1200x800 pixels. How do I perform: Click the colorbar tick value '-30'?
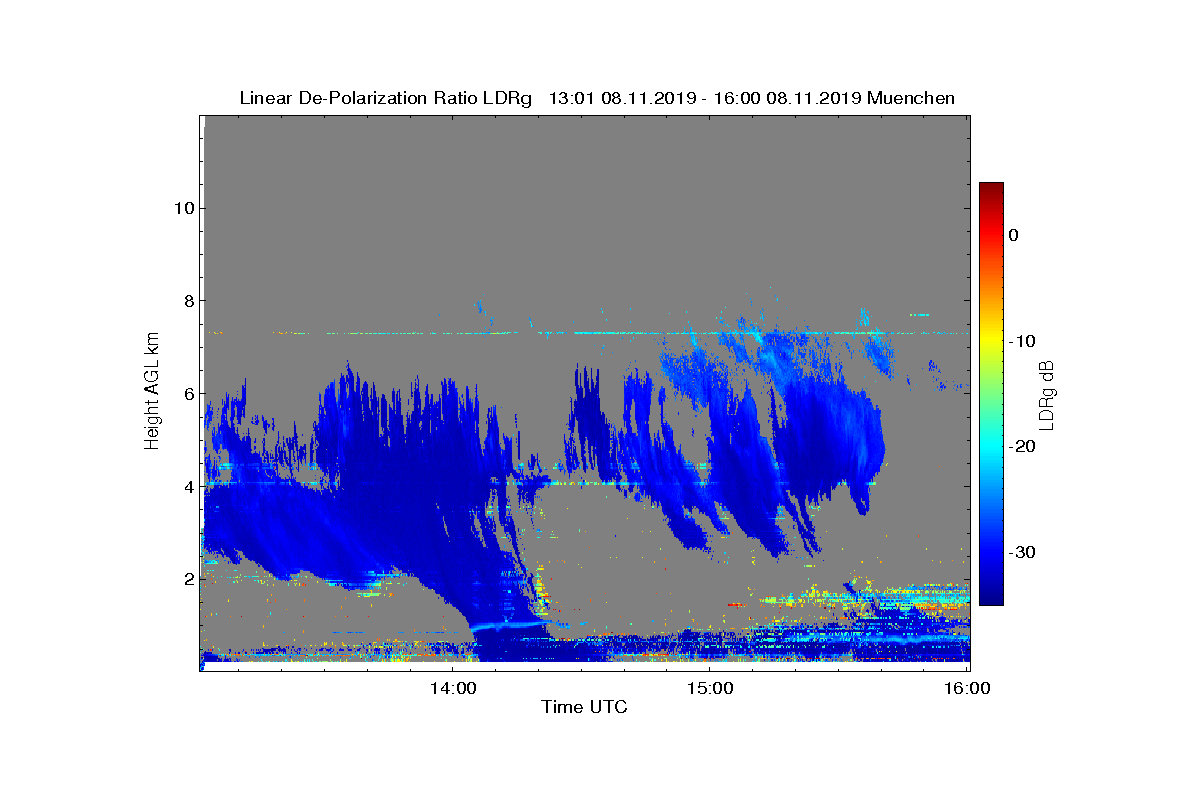point(1021,553)
